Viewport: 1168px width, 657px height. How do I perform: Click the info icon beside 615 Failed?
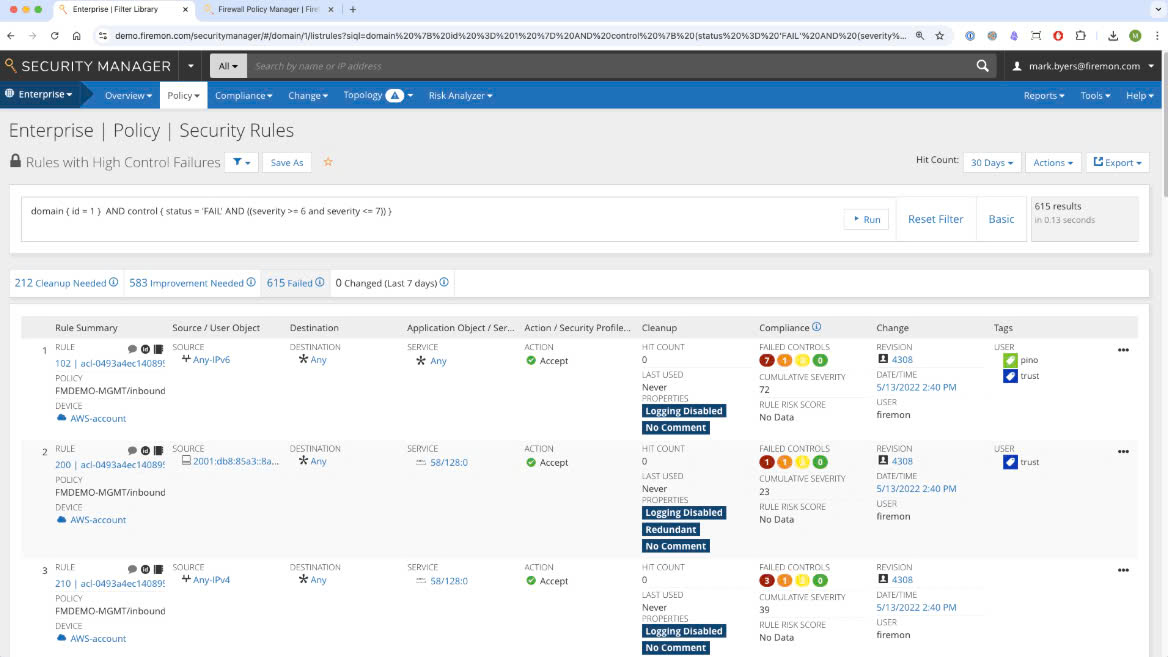[x=320, y=283]
